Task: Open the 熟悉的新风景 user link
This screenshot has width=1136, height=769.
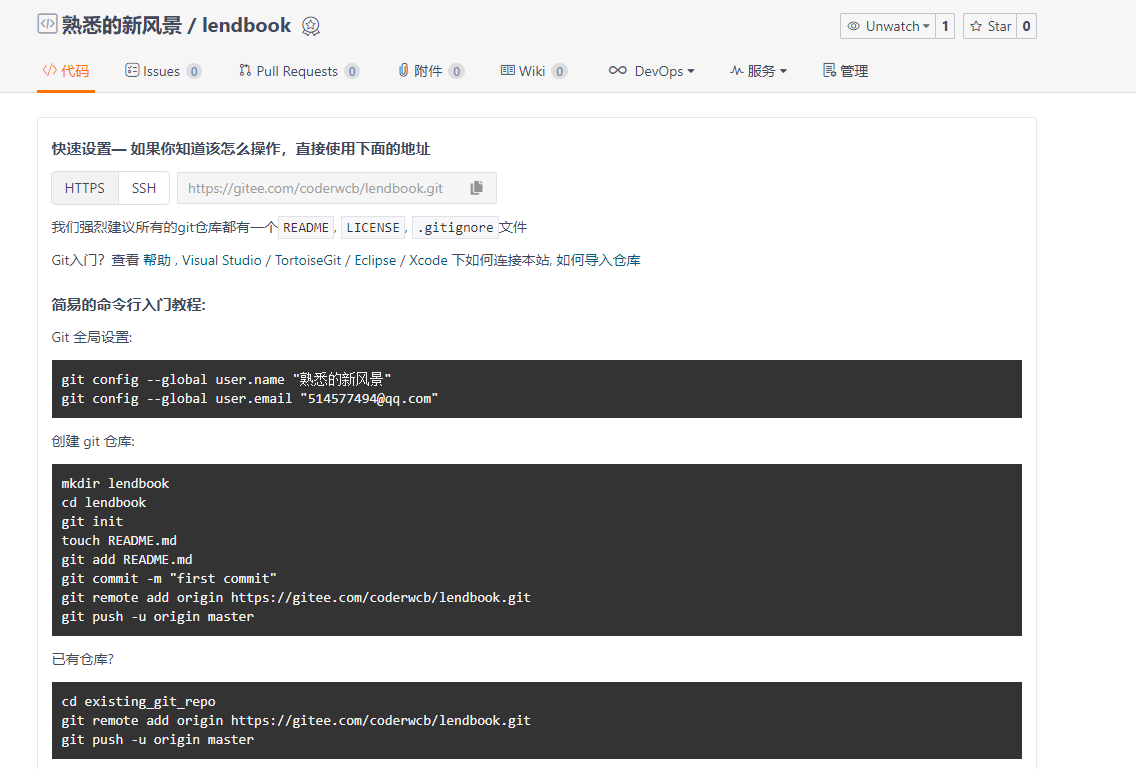Action: pos(122,25)
